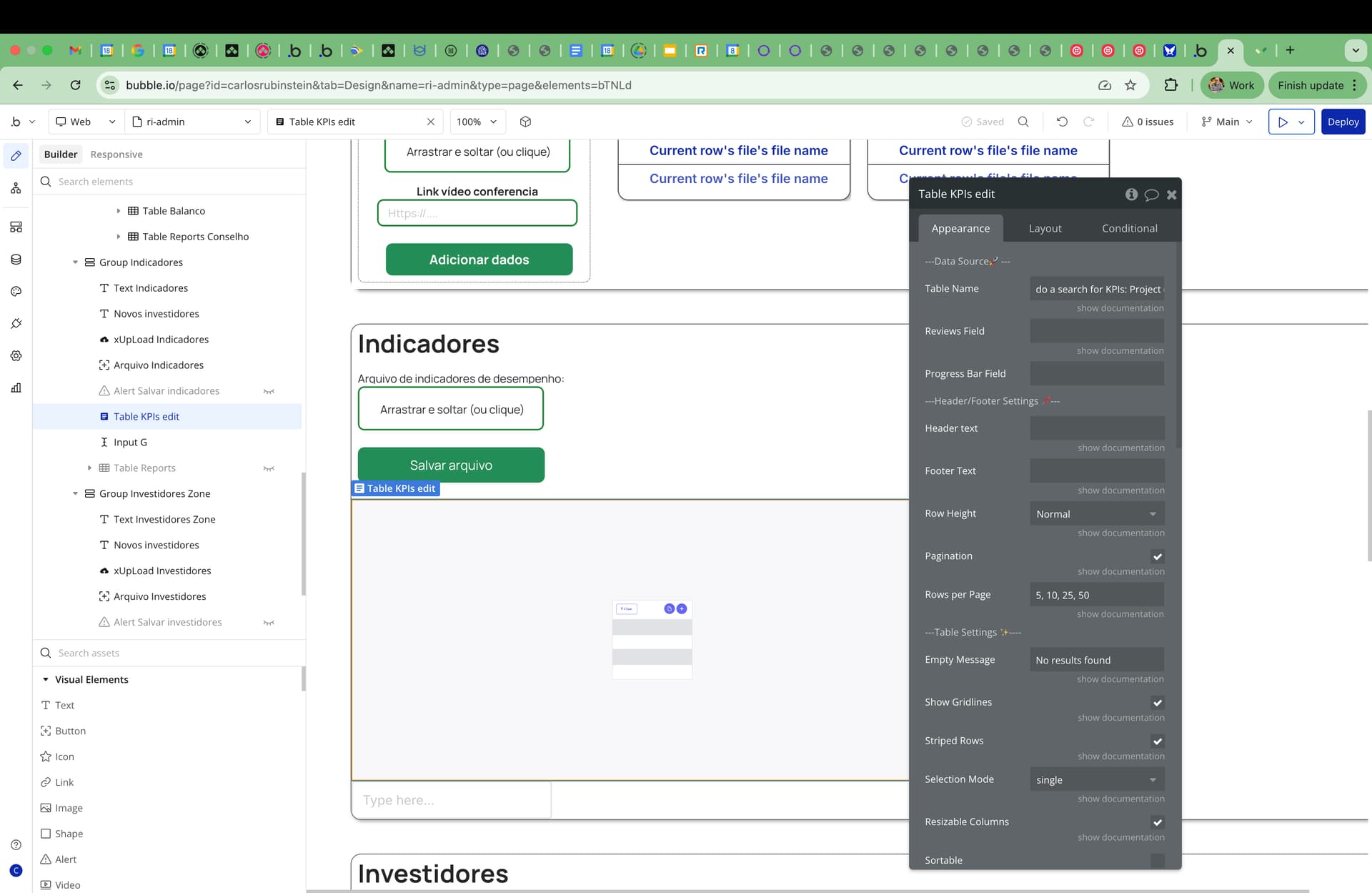Open comments bubble in property editor
This screenshot has width=1372, height=893.
point(1151,194)
